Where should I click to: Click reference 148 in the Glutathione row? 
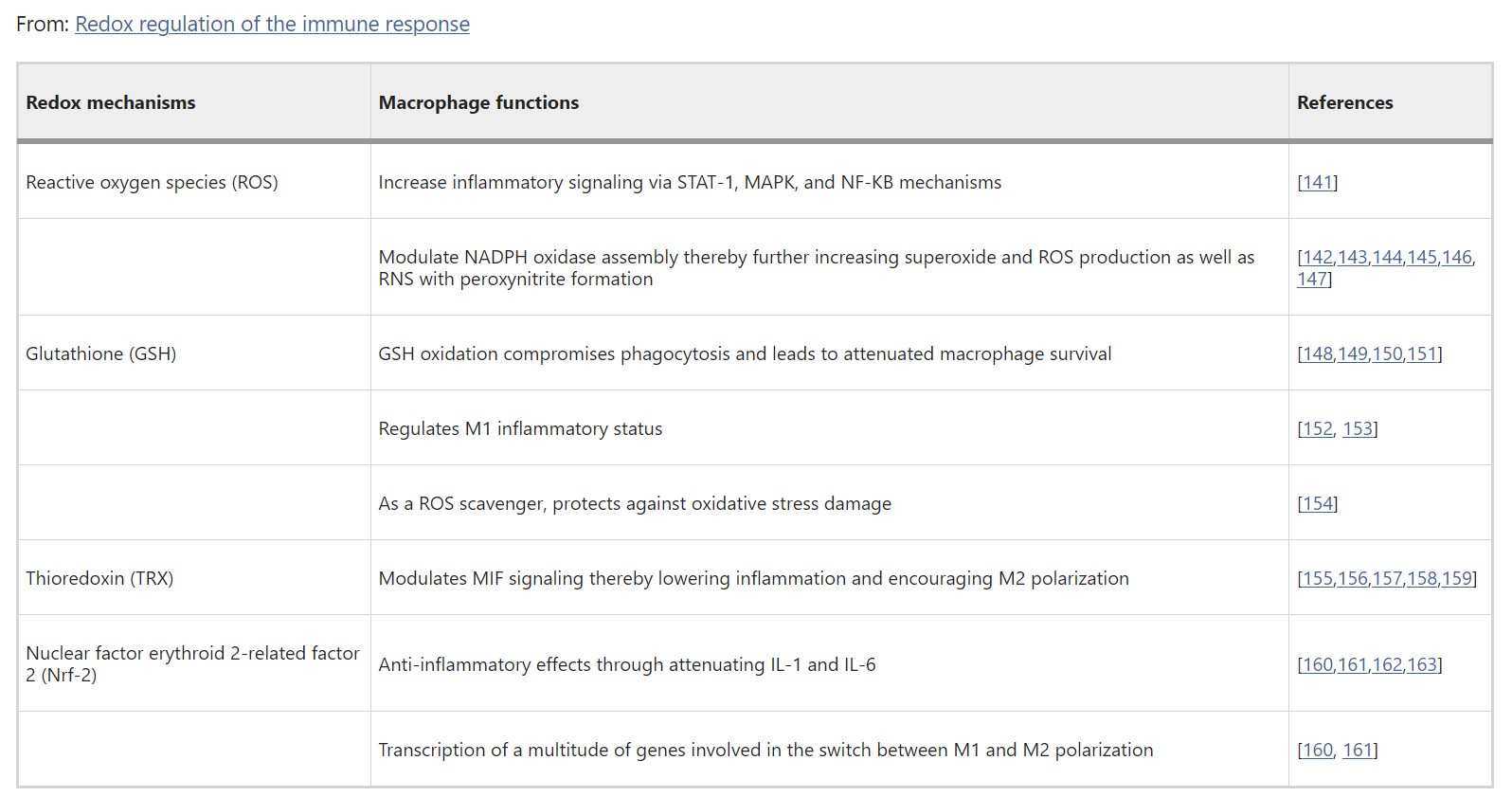[1318, 354]
